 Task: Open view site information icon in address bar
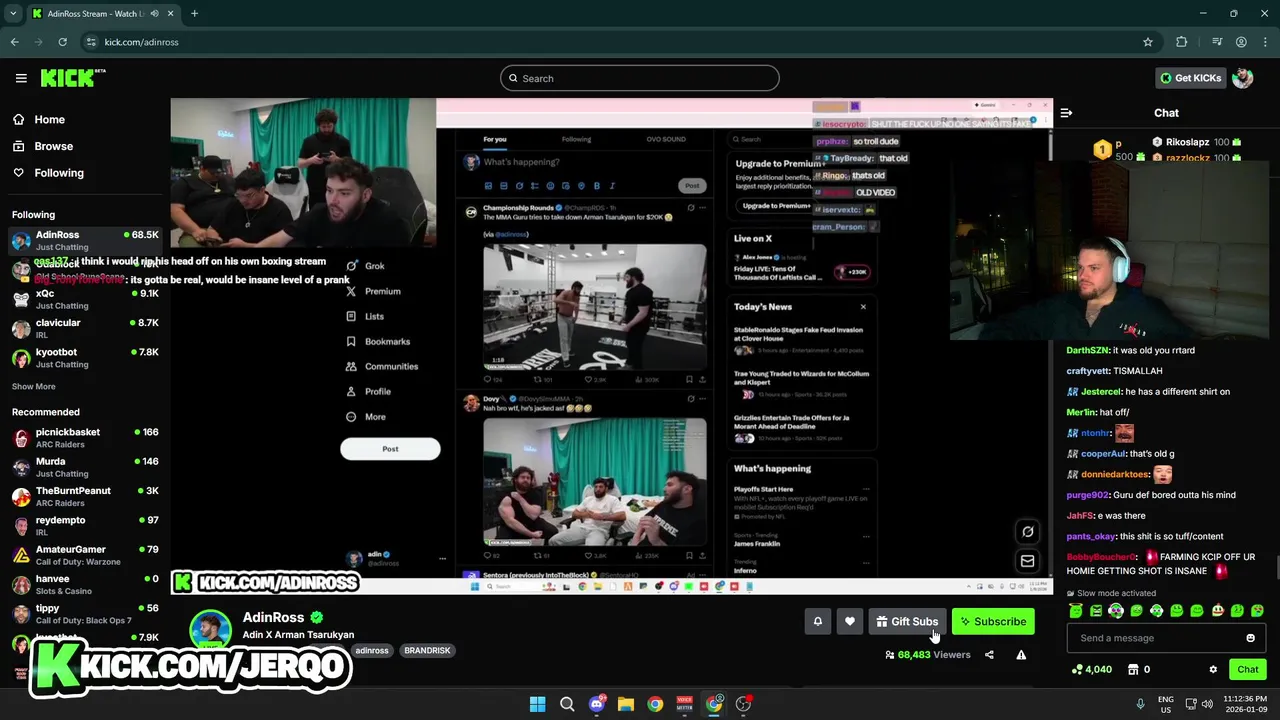click(x=91, y=42)
